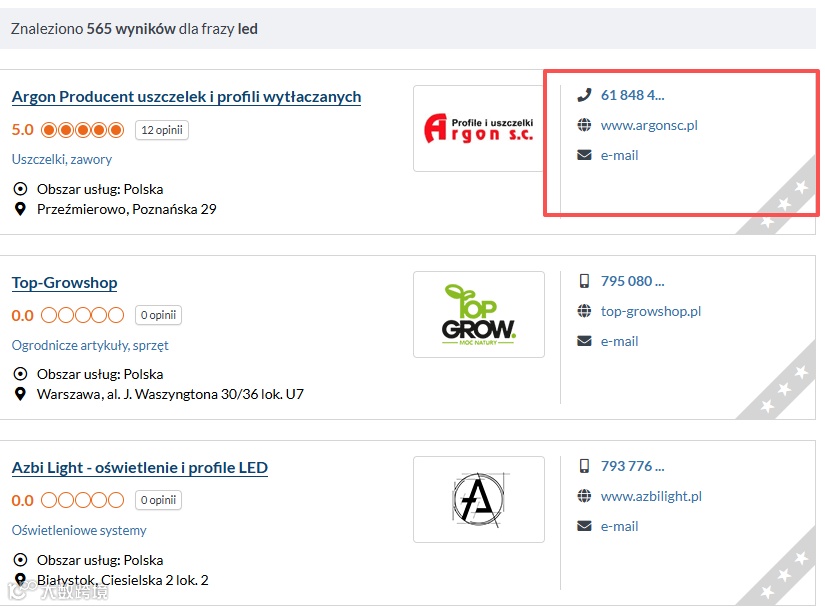
Task: Open the e-mail link for Azbi Light
Action: [x=619, y=526]
